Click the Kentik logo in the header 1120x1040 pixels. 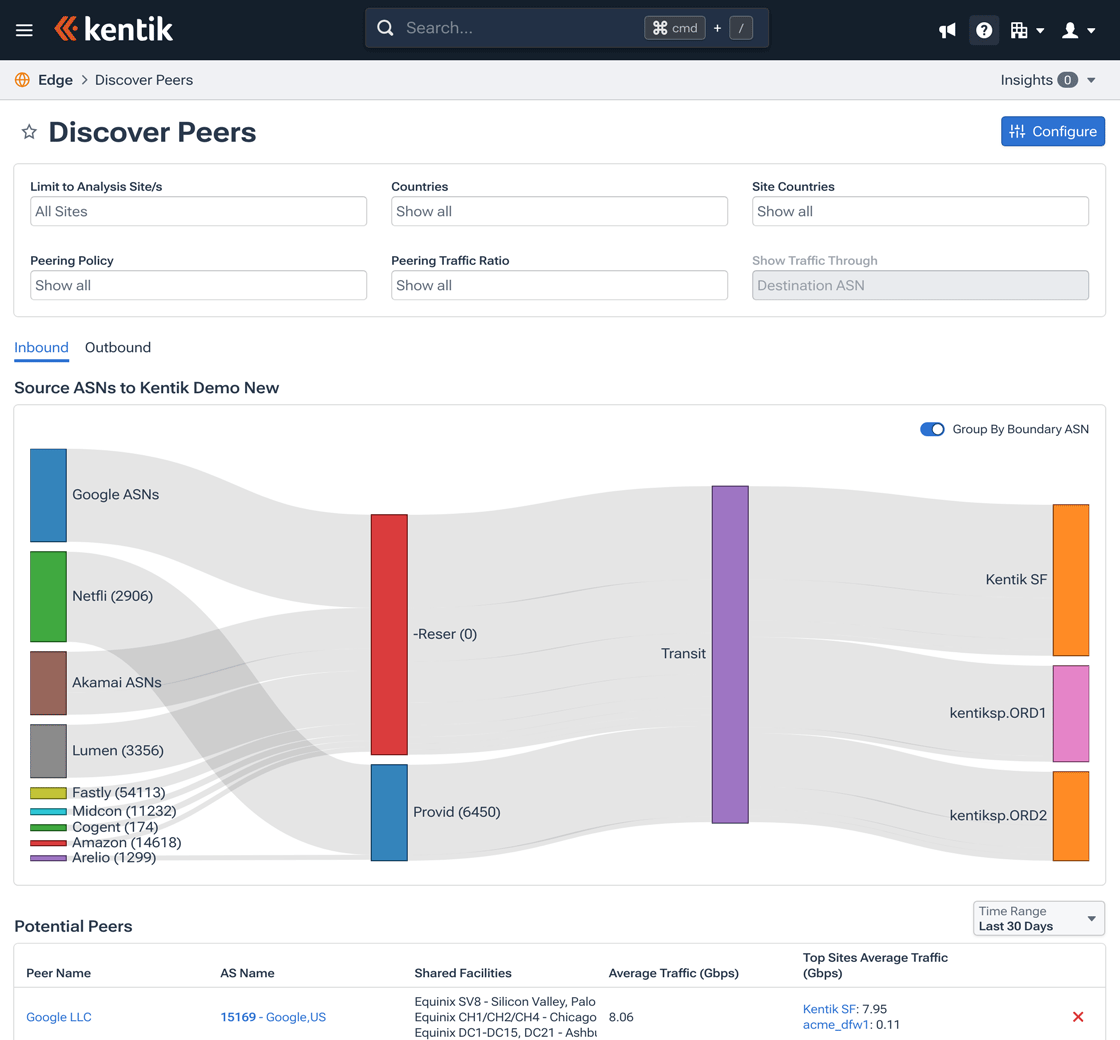[x=113, y=29]
